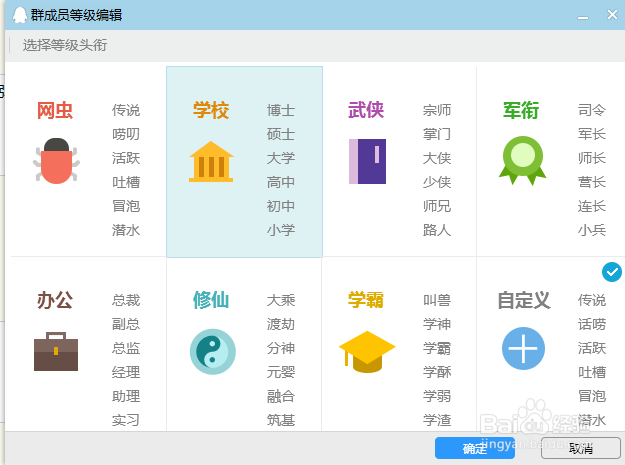Click 学渣 rank in 学霸 set

[x=437, y=420]
